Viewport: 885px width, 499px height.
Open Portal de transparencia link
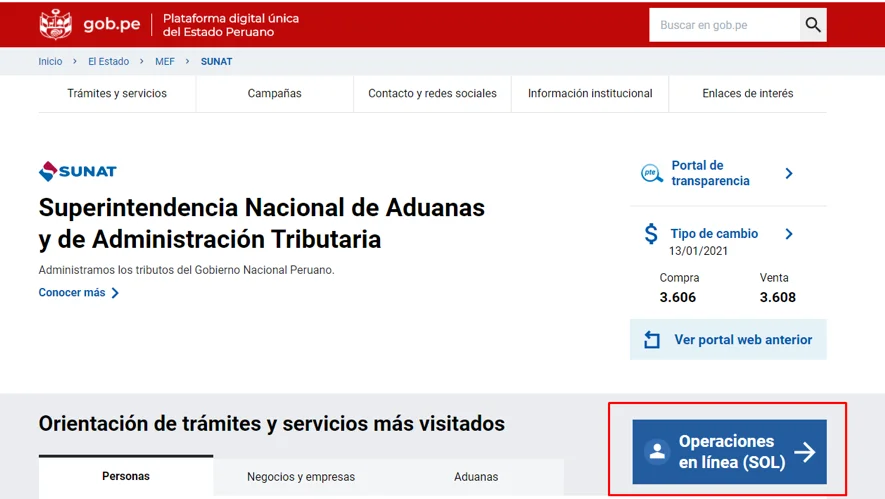(711, 173)
